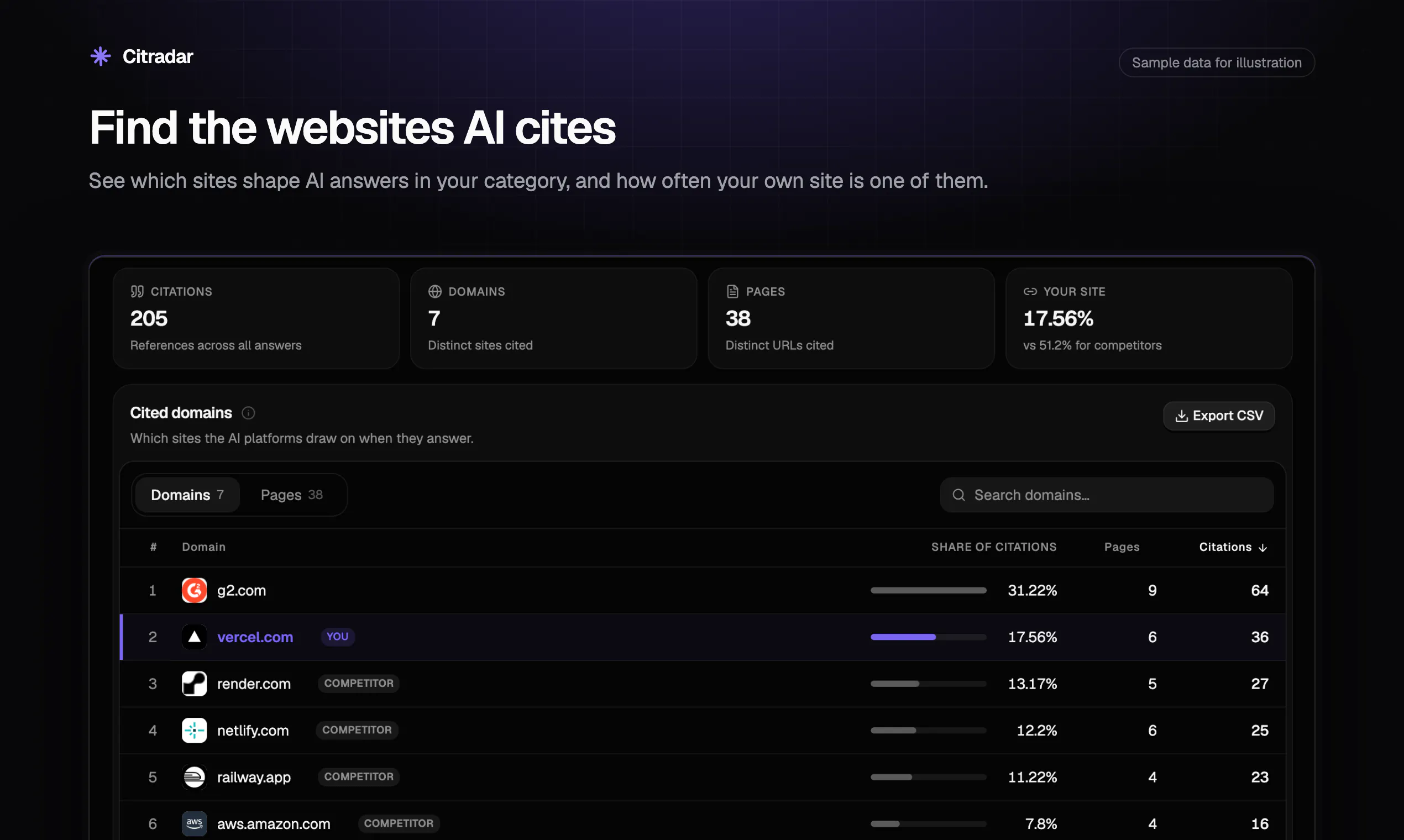Click the globe icon on Domains card
This screenshot has width=1404, height=840.
point(435,291)
